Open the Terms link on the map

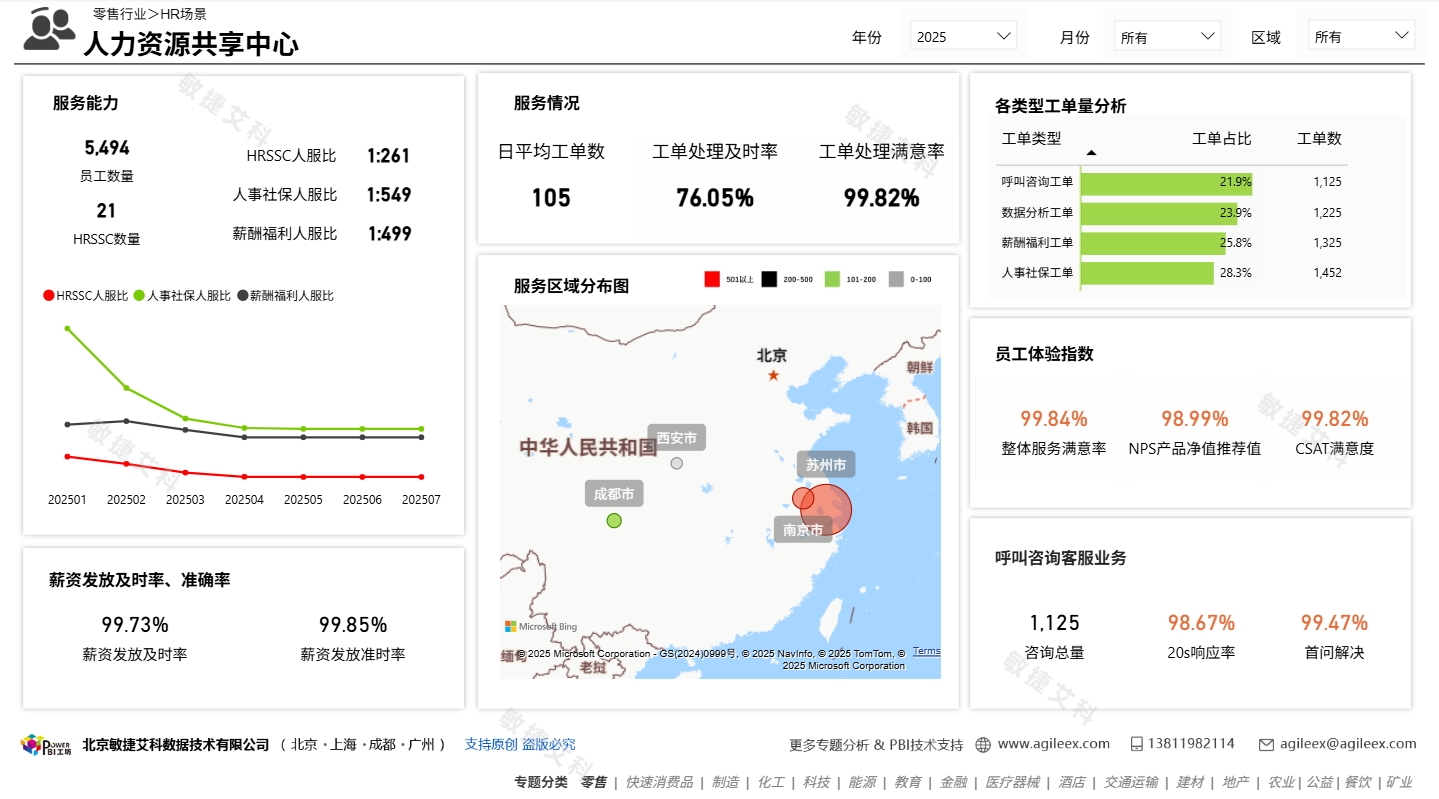click(927, 650)
